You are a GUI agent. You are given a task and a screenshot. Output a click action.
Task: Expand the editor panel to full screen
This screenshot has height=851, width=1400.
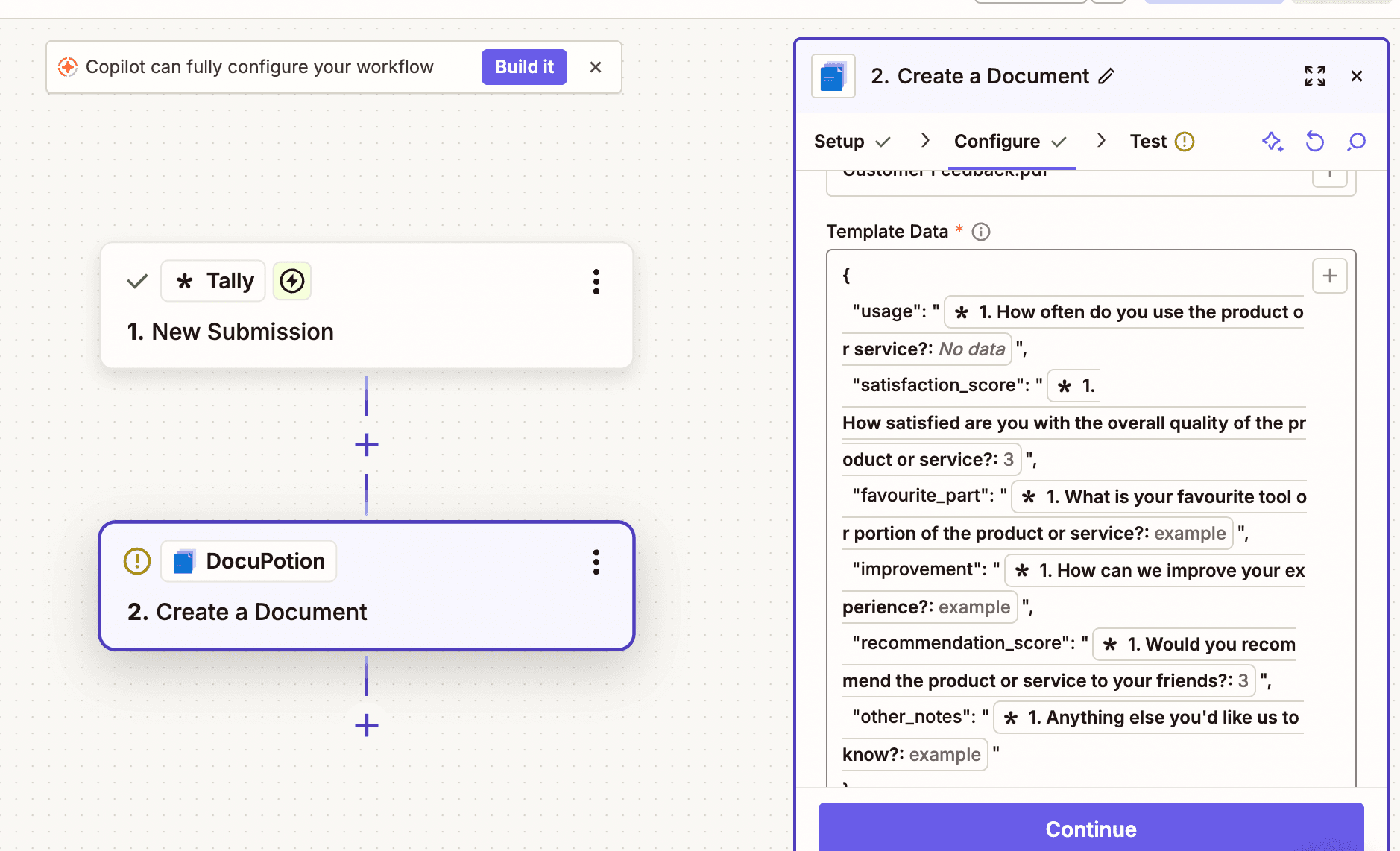(1315, 76)
